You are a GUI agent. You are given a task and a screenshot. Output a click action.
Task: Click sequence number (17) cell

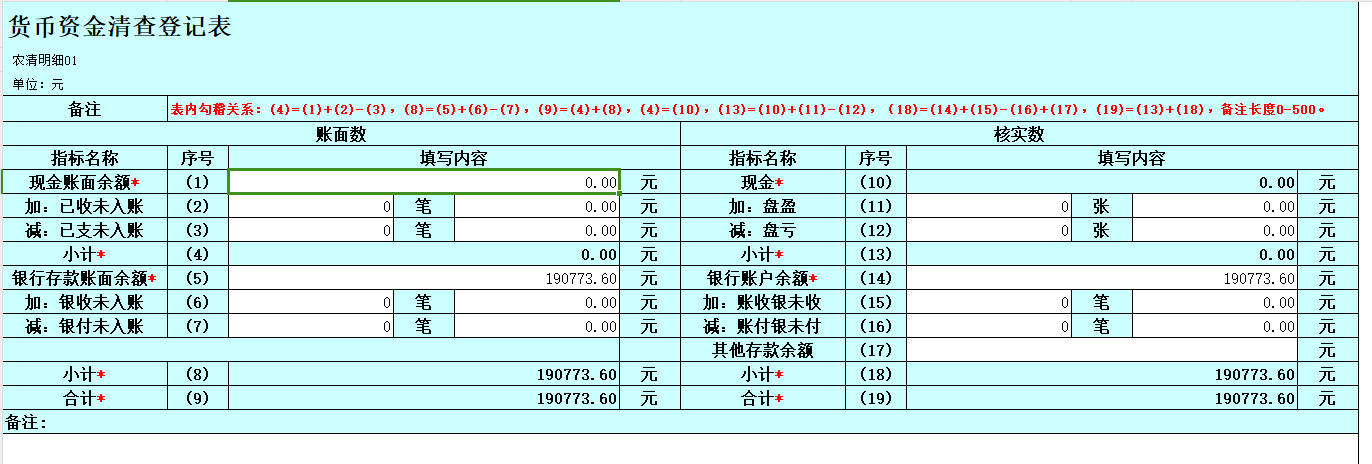pyautogui.click(x=875, y=350)
